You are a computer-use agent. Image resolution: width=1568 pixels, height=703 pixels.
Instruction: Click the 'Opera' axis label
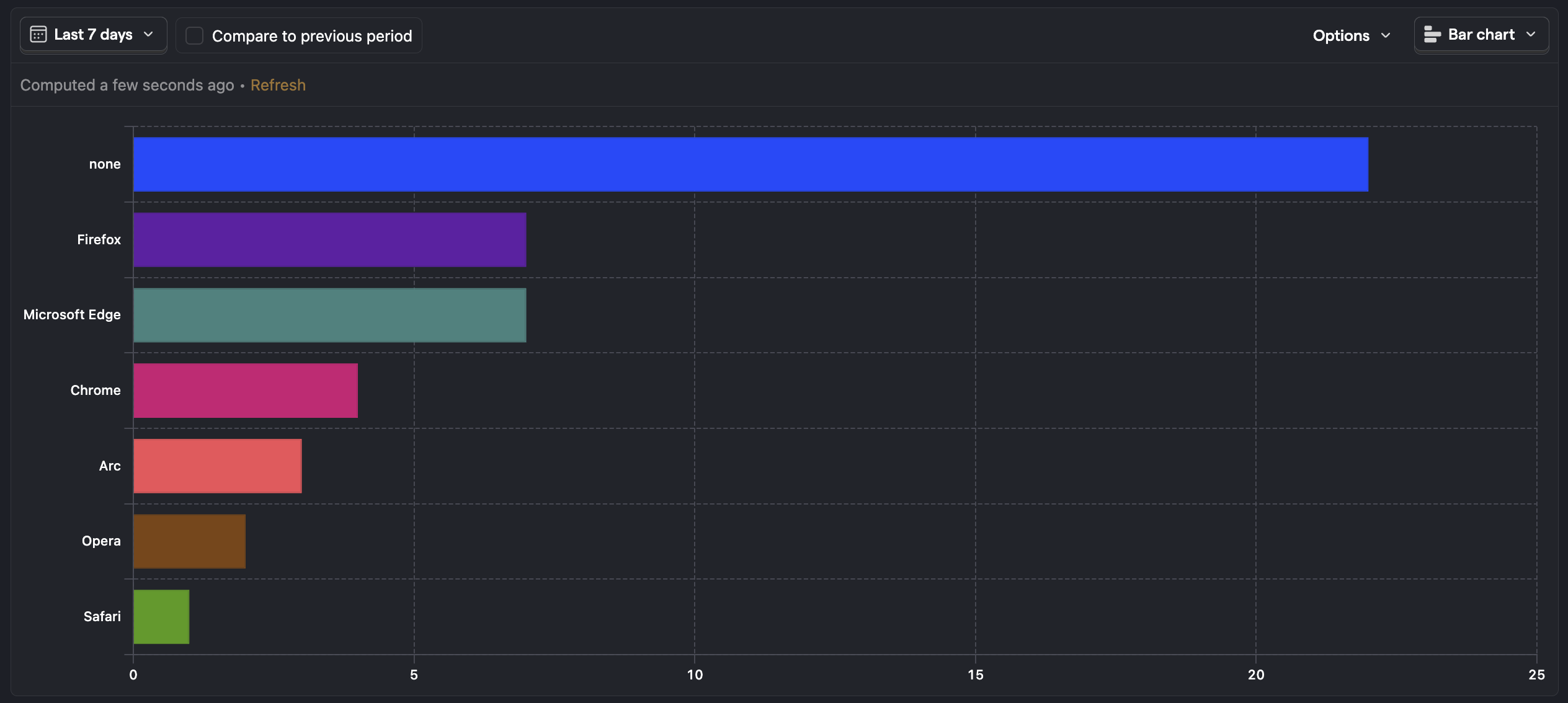pos(101,541)
